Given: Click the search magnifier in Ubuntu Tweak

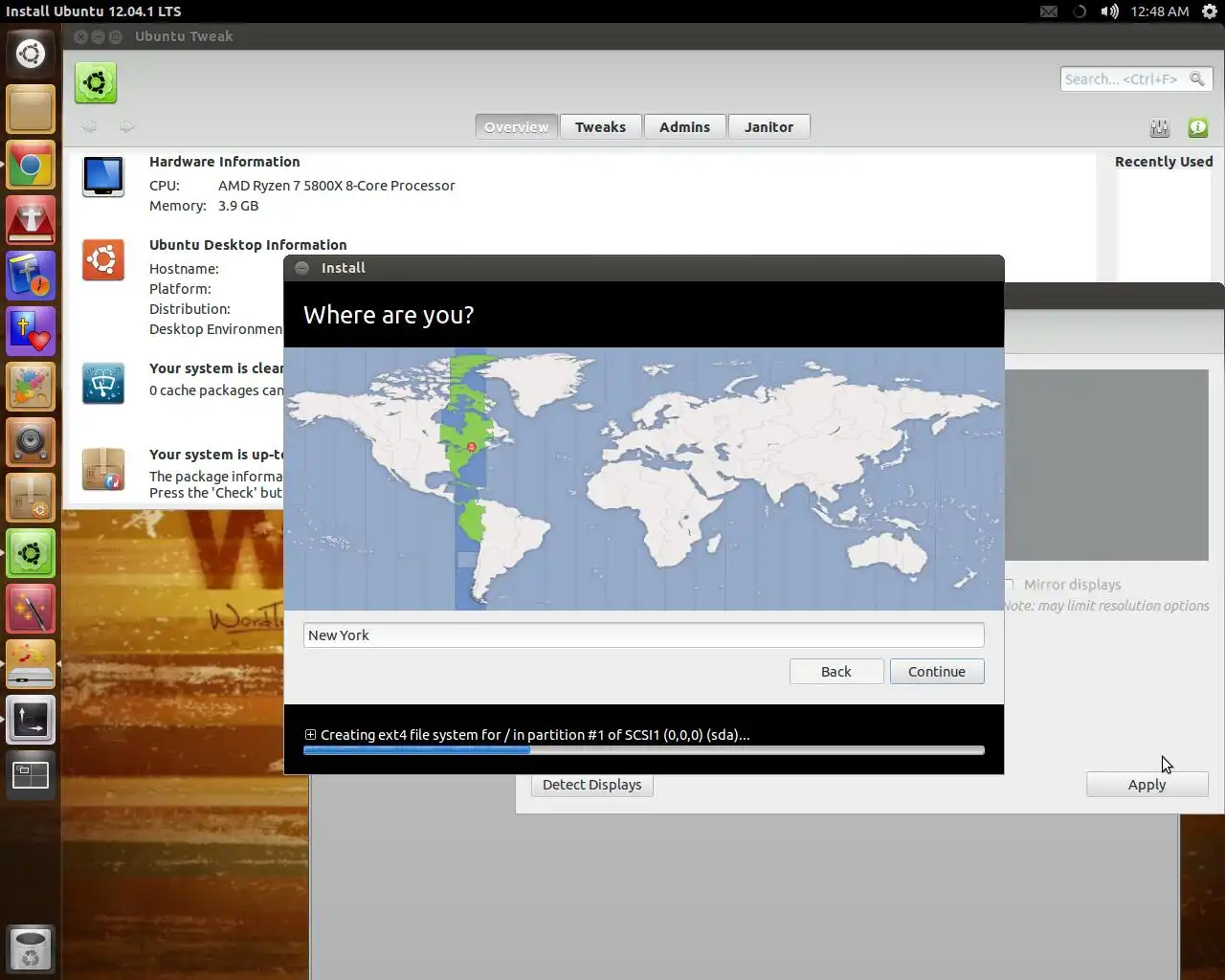Looking at the screenshot, I should [x=1196, y=78].
